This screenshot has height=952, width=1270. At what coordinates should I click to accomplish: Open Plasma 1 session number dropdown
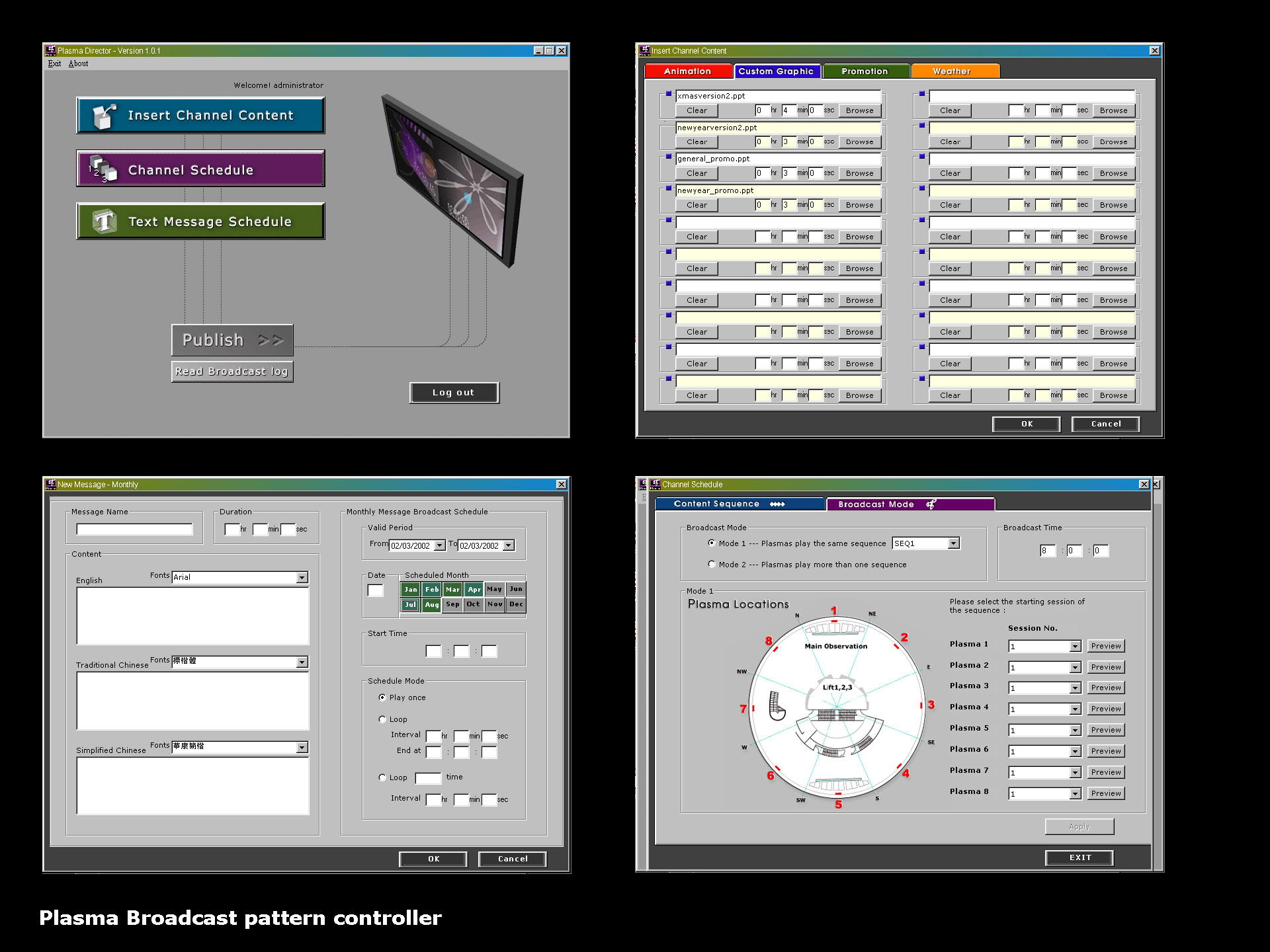coord(1075,647)
